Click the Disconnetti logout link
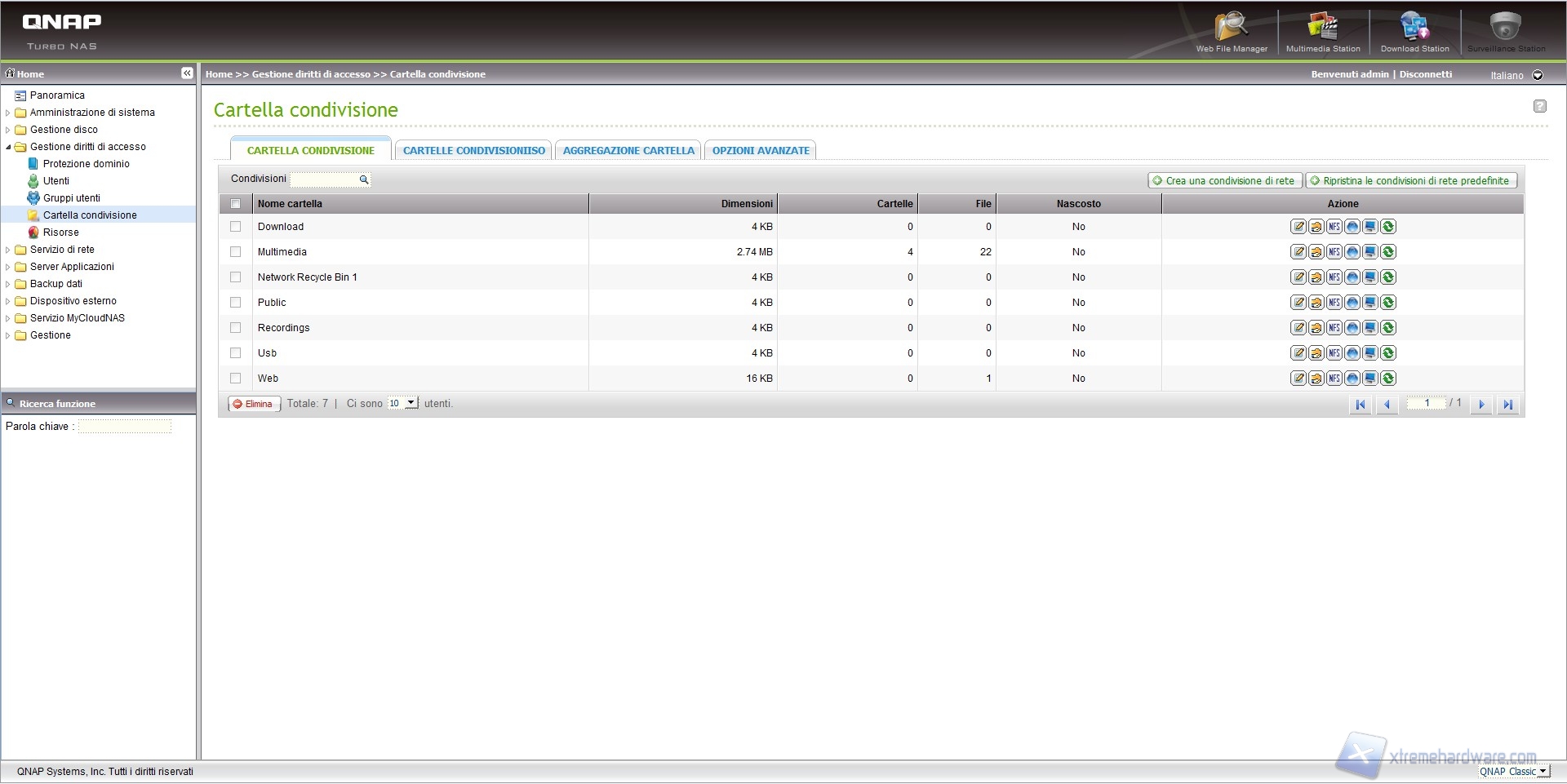This screenshot has height=784, width=1567. click(x=1426, y=74)
